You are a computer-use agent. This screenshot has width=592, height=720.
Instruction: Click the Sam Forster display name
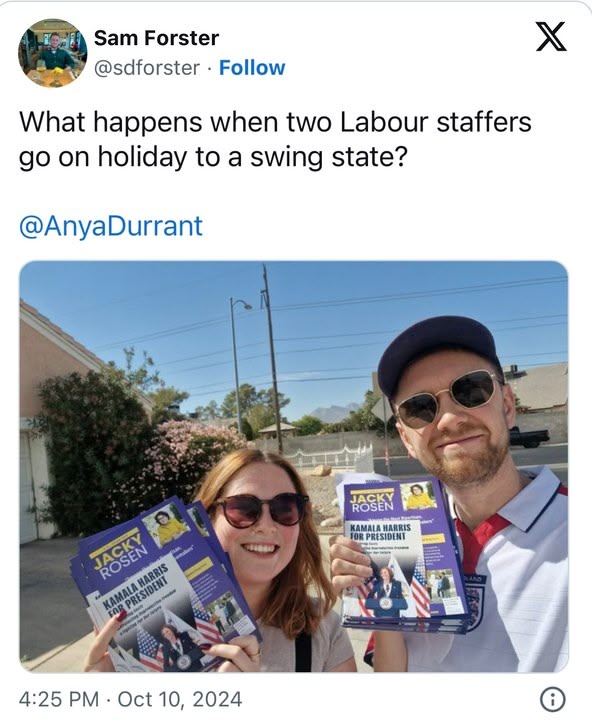pos(157,38)
